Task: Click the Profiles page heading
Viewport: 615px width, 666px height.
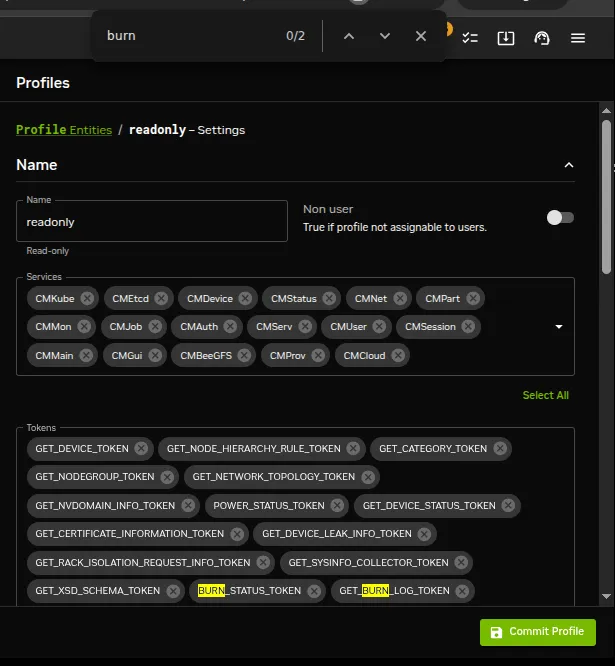Action: [x=43, y=83]
